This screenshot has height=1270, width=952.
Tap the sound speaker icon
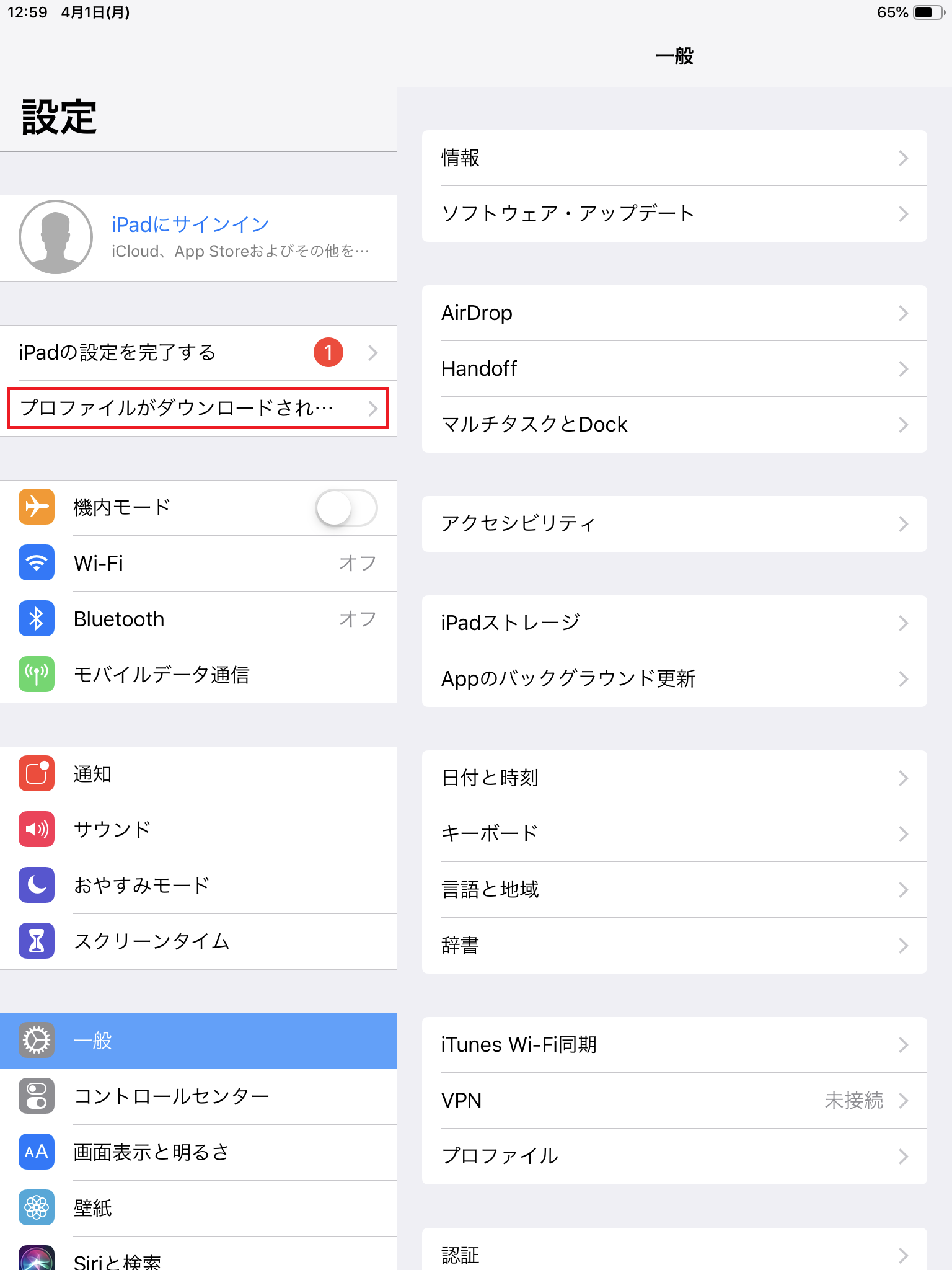click(37, 829)
